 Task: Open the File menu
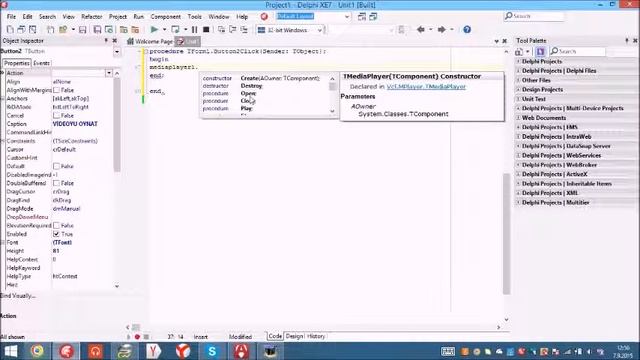pos(11,16)
